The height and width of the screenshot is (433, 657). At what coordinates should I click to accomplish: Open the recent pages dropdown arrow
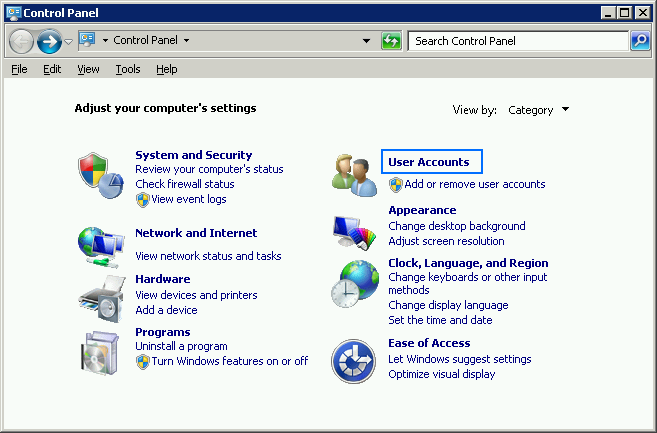(x=68, y=41)
